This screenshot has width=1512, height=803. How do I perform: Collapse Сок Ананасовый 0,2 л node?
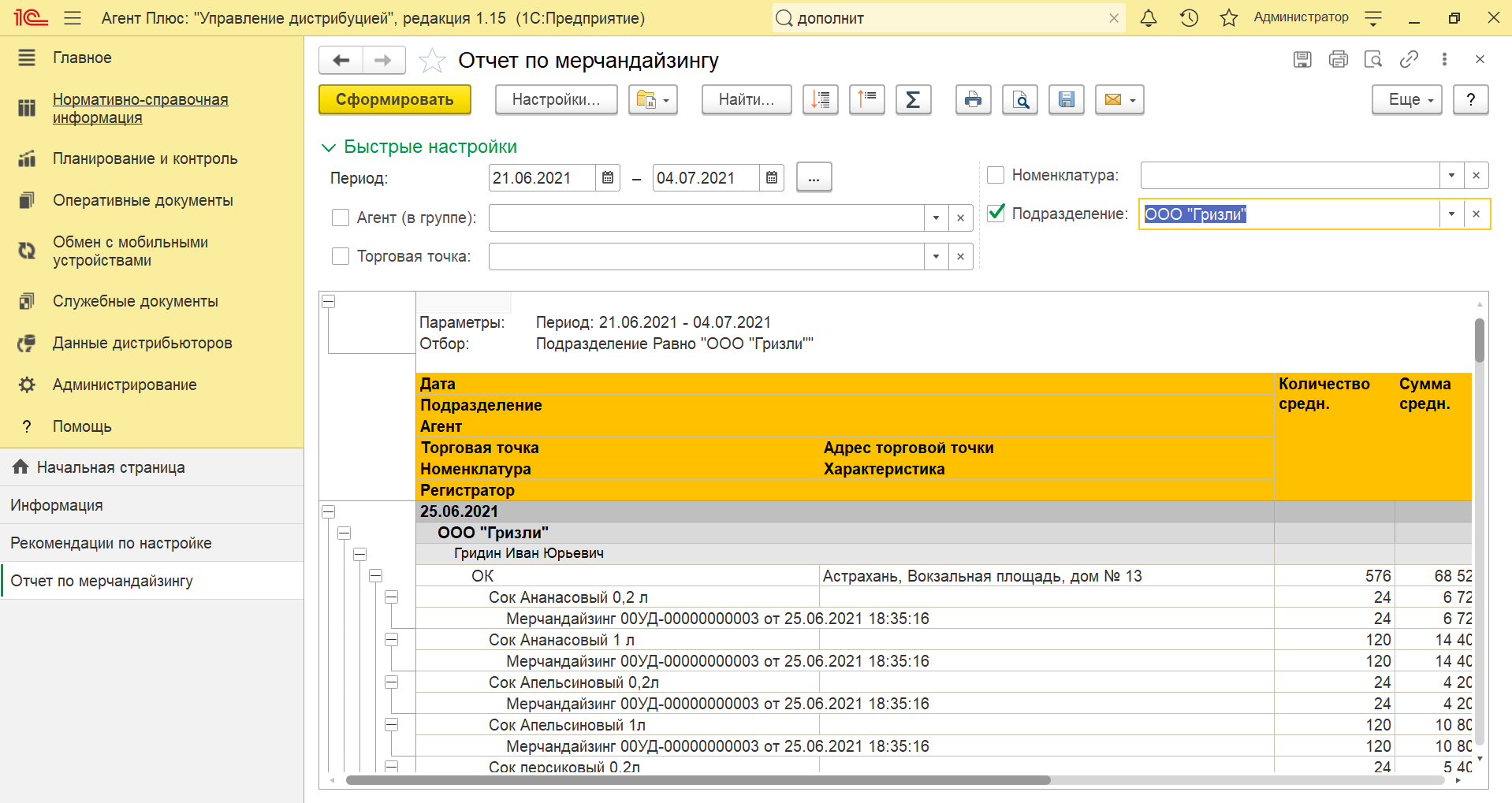(392, 597)
